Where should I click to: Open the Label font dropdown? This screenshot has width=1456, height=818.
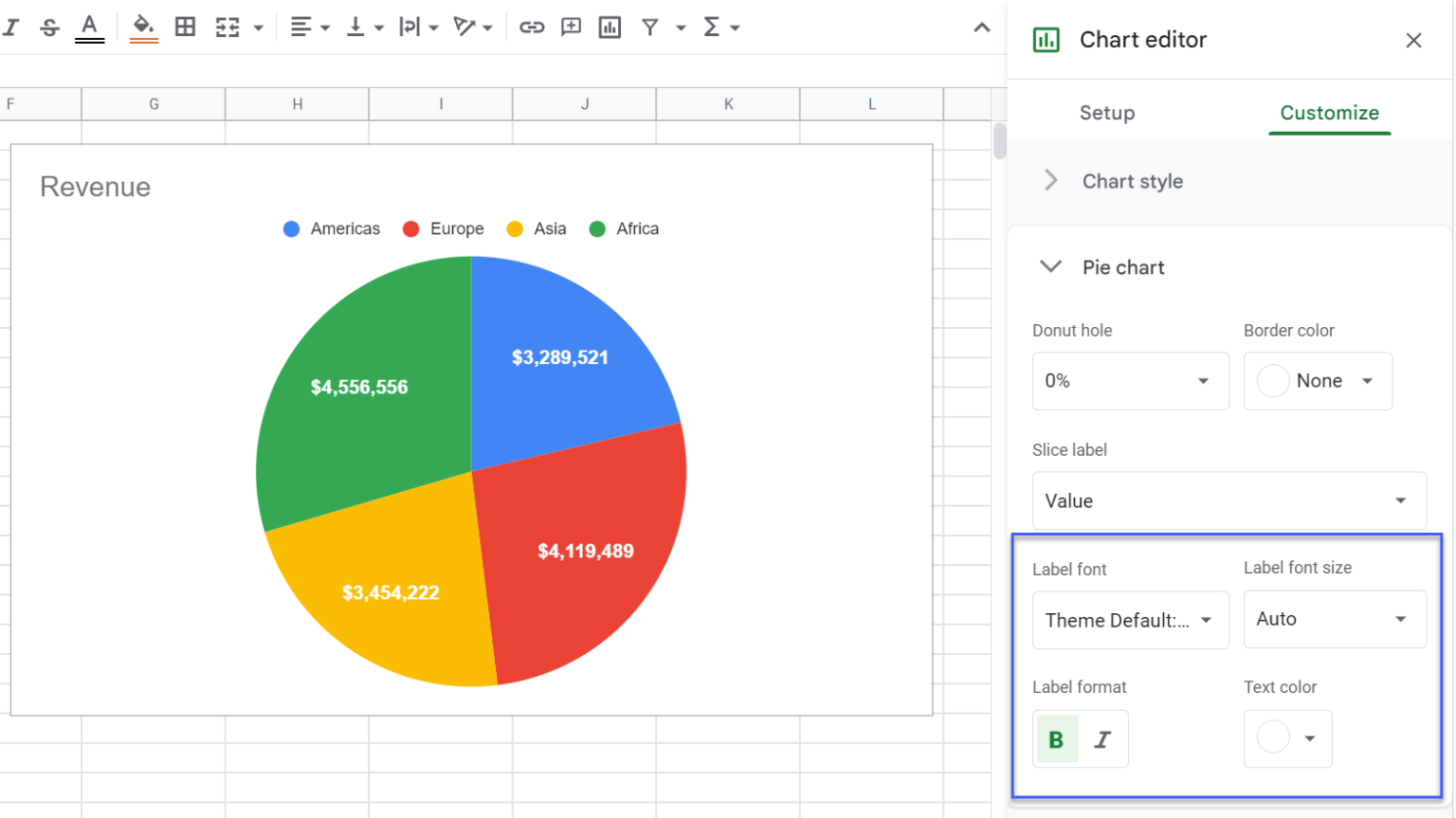(x=1130, y=620)
